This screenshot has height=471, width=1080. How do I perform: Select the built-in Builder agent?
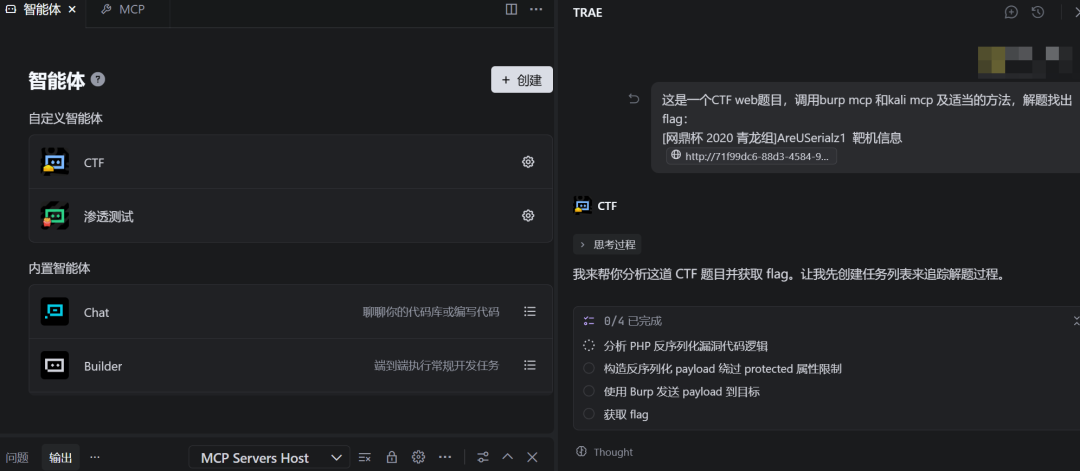291,366
